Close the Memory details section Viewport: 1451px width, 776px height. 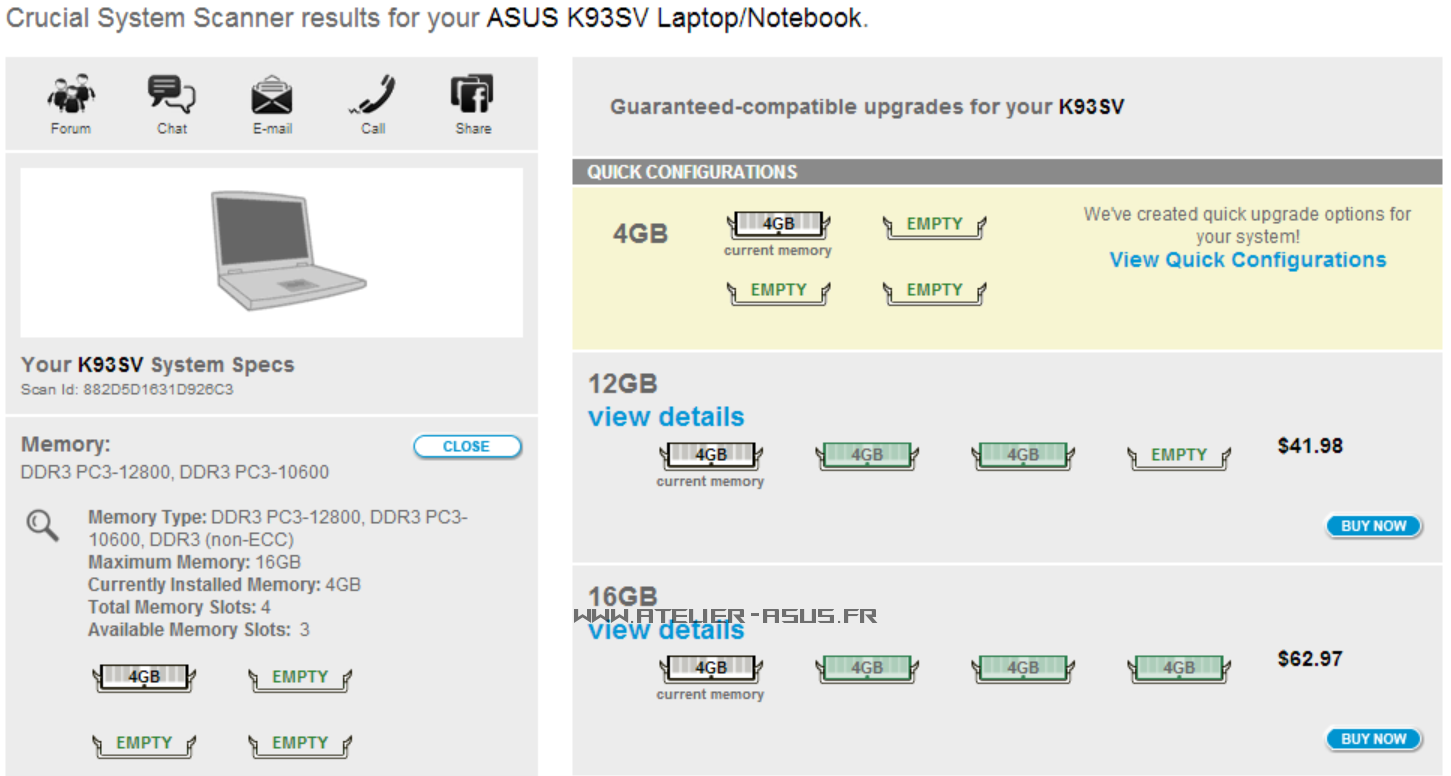pos(467,447)
